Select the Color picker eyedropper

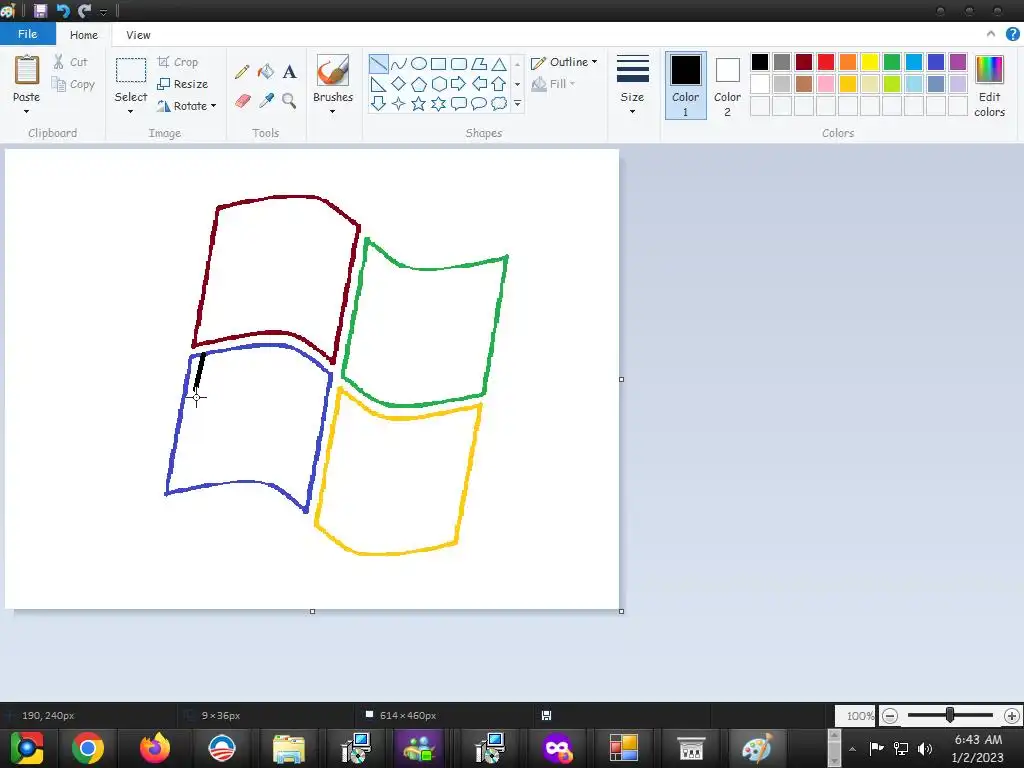coord(266,100)
